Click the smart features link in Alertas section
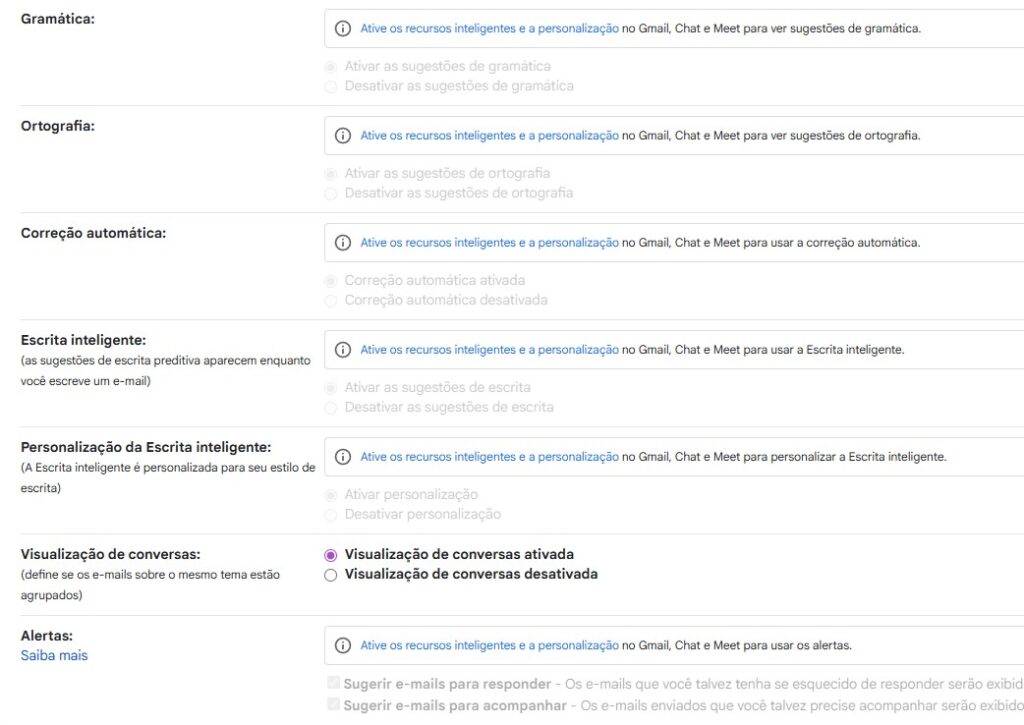This screenshot has width=1024, height=725. [488, 644]
